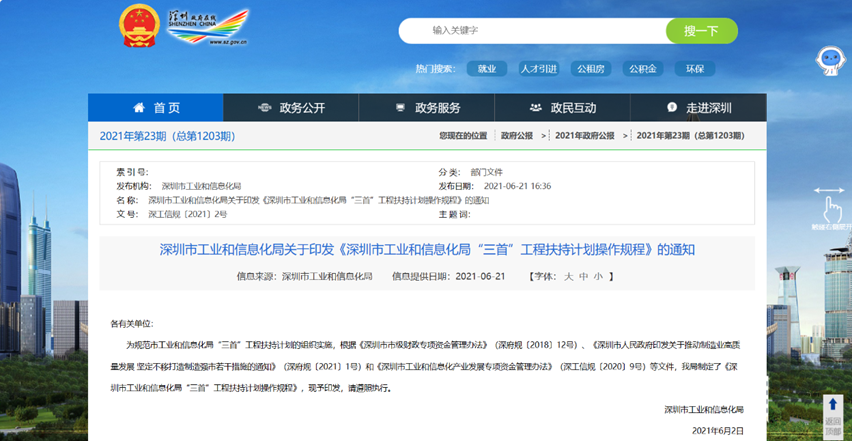Click the keyword search input field
This screenshot has width=852, height=441.
tap(532, 30)
